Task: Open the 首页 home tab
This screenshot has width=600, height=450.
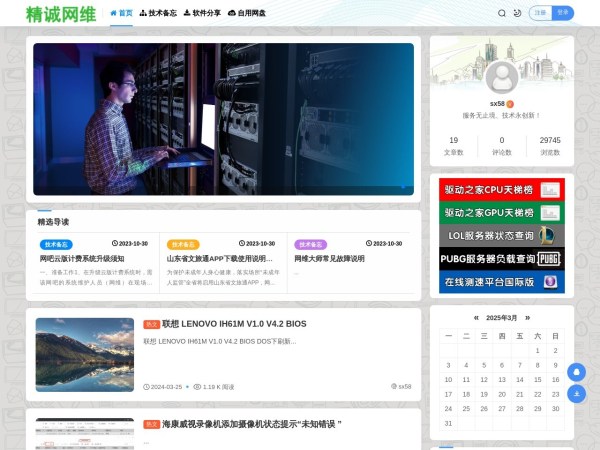Action: [x=121, y=13]
